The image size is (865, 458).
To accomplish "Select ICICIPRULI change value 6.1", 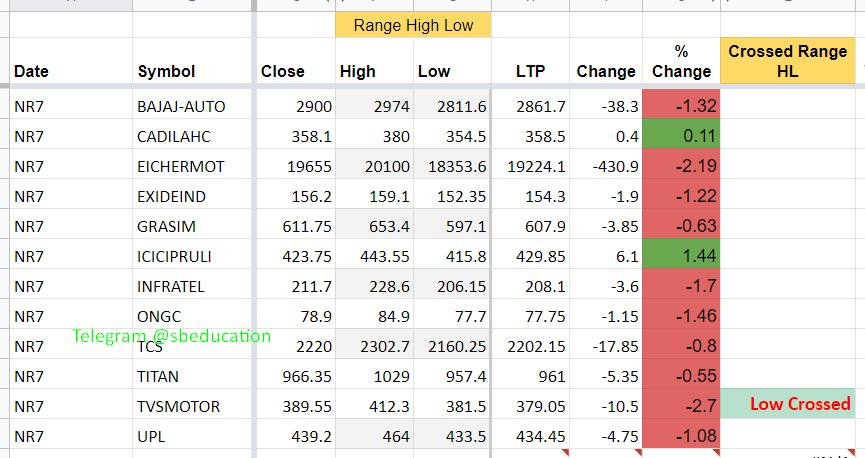I will coord(606,255).
